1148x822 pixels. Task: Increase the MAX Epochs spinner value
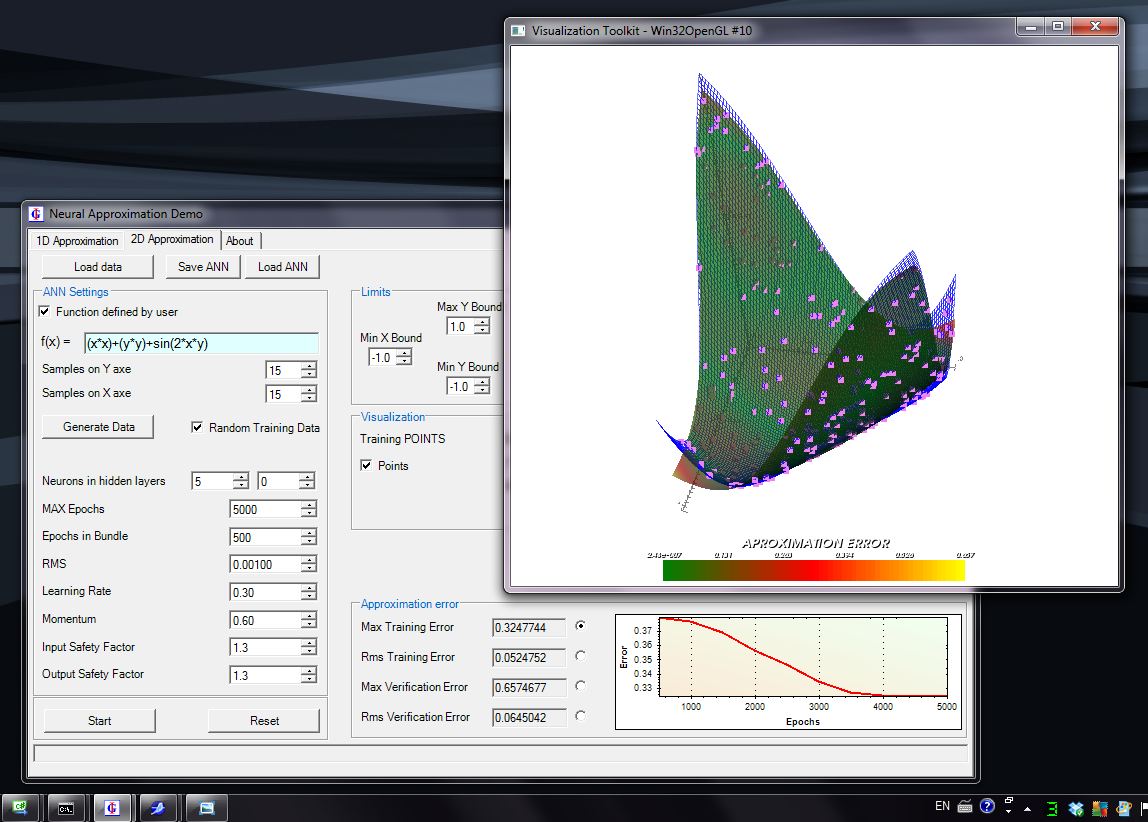pos(308,505)
